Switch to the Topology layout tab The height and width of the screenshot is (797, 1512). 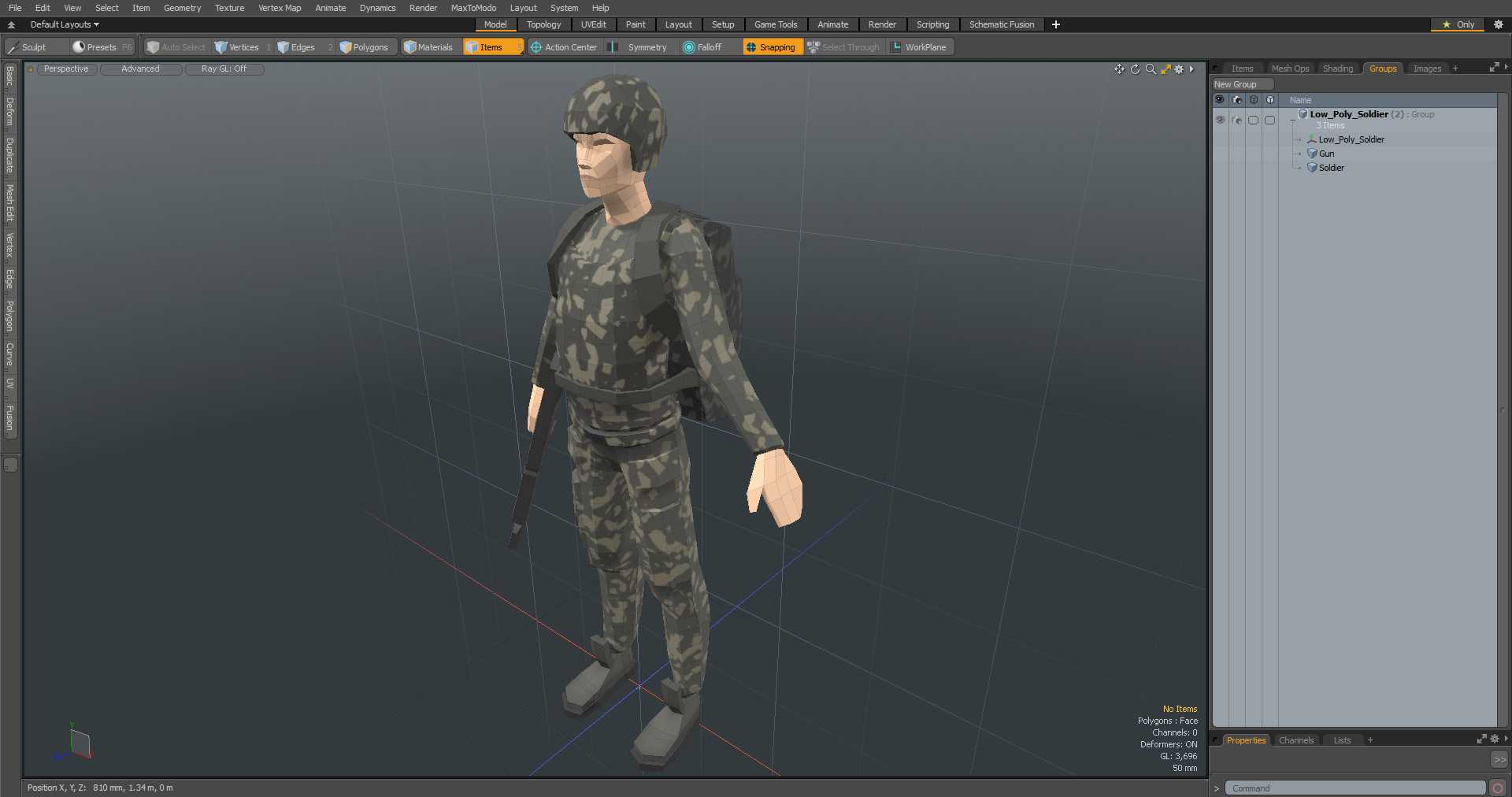[x=544, y=24]
